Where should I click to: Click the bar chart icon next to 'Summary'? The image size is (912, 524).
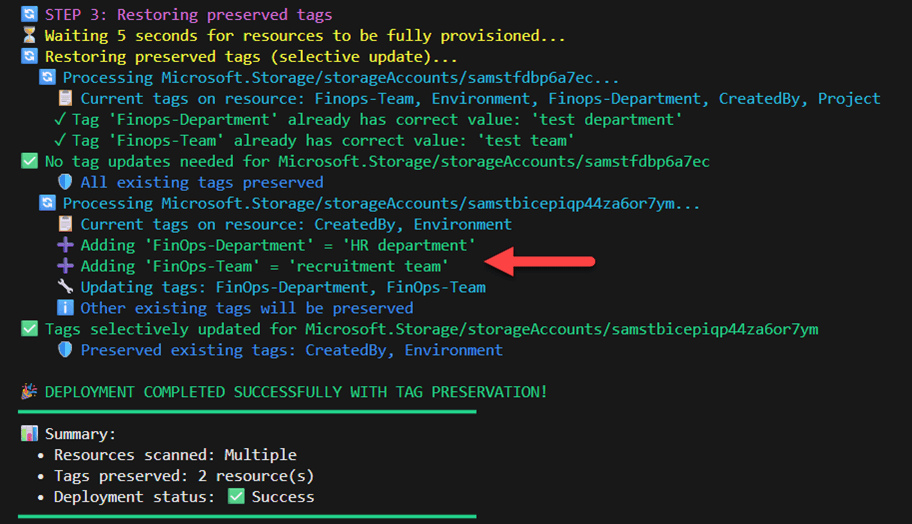(28, 434)
